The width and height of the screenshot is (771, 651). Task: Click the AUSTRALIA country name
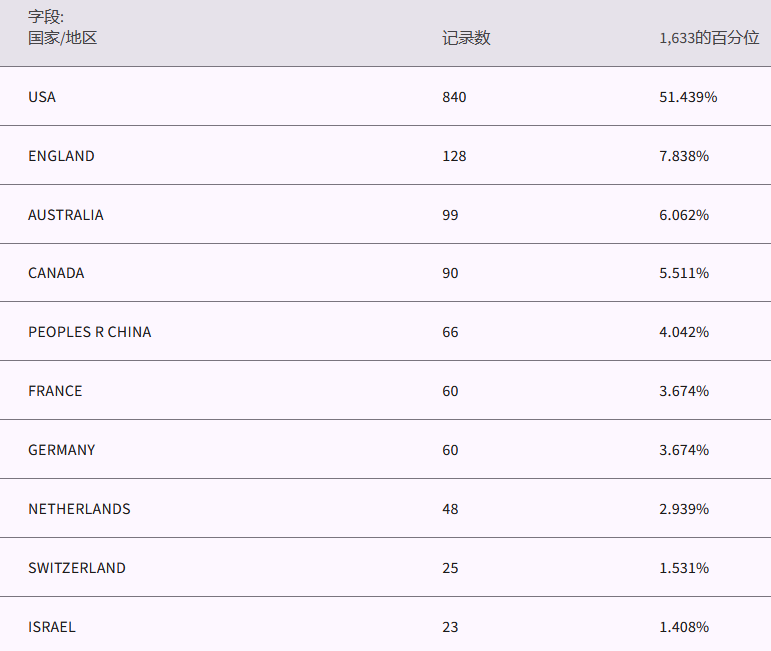65,215
